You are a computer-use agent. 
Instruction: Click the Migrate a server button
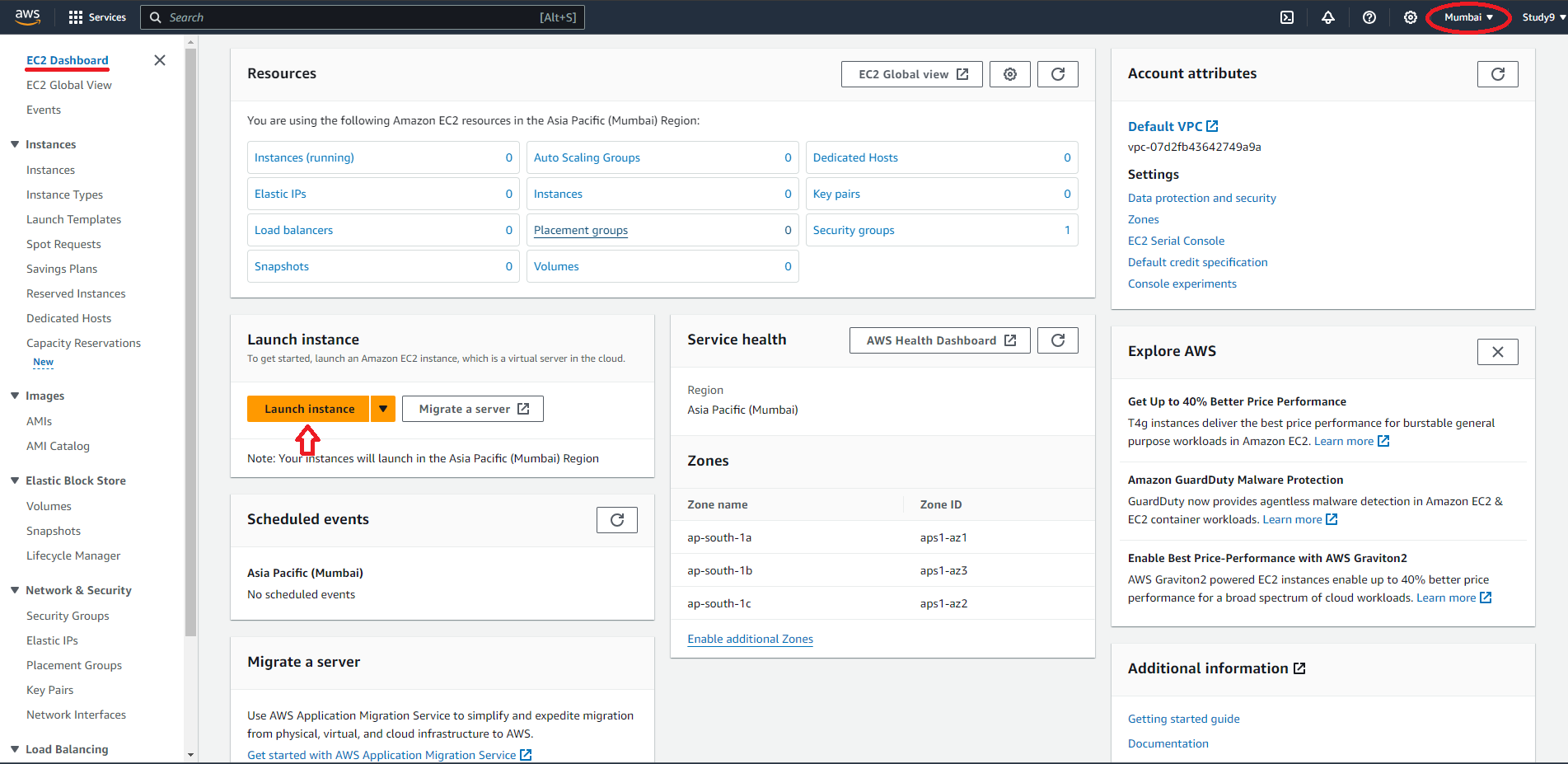[473, 409]
